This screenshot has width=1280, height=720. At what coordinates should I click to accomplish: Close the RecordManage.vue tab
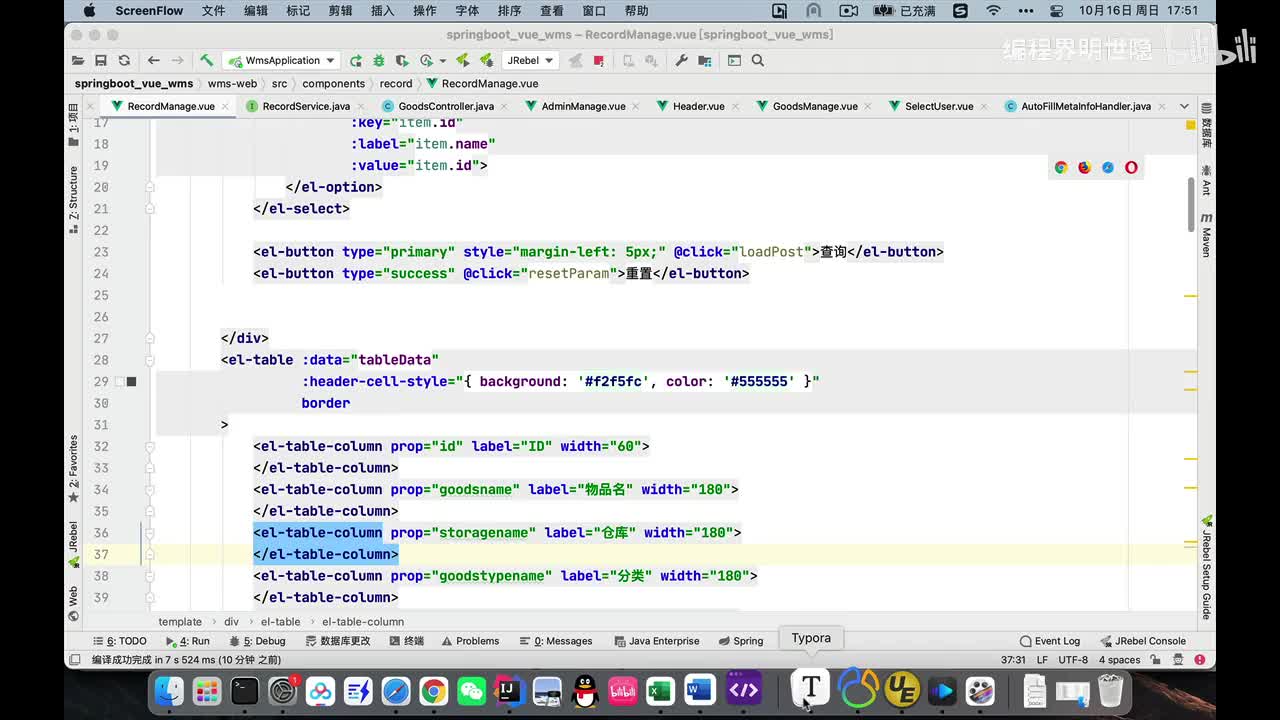click(225, 106)
